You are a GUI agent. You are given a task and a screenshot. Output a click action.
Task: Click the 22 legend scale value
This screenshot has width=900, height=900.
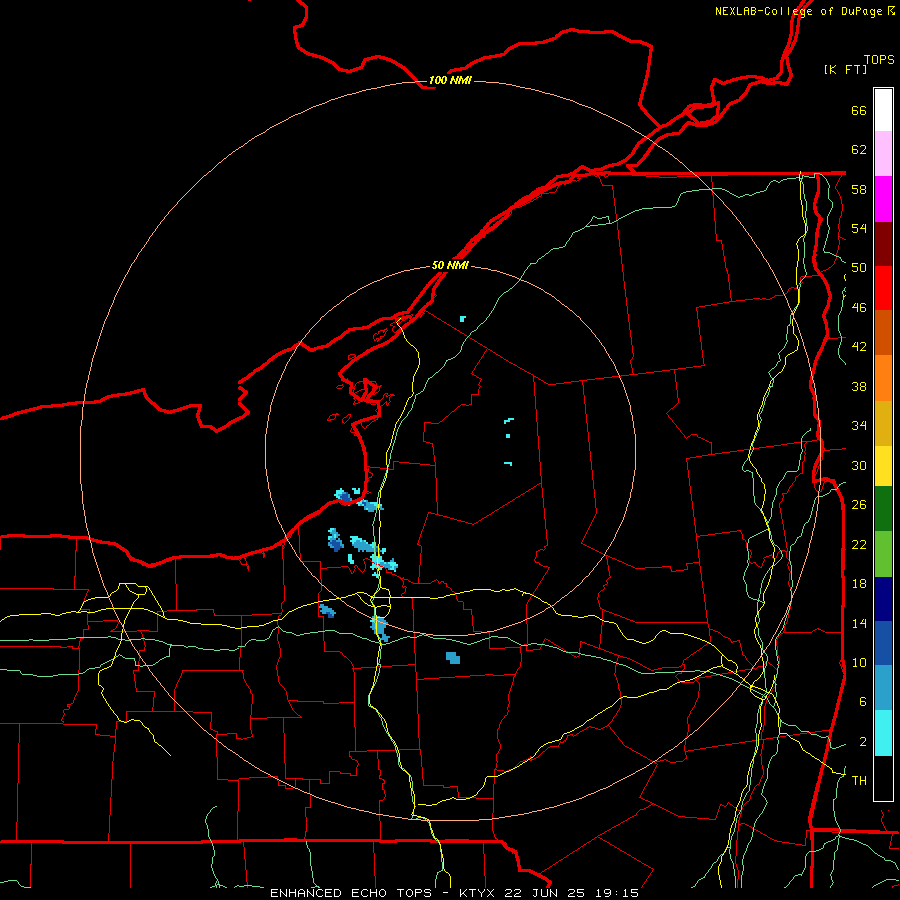coord(859,544)
